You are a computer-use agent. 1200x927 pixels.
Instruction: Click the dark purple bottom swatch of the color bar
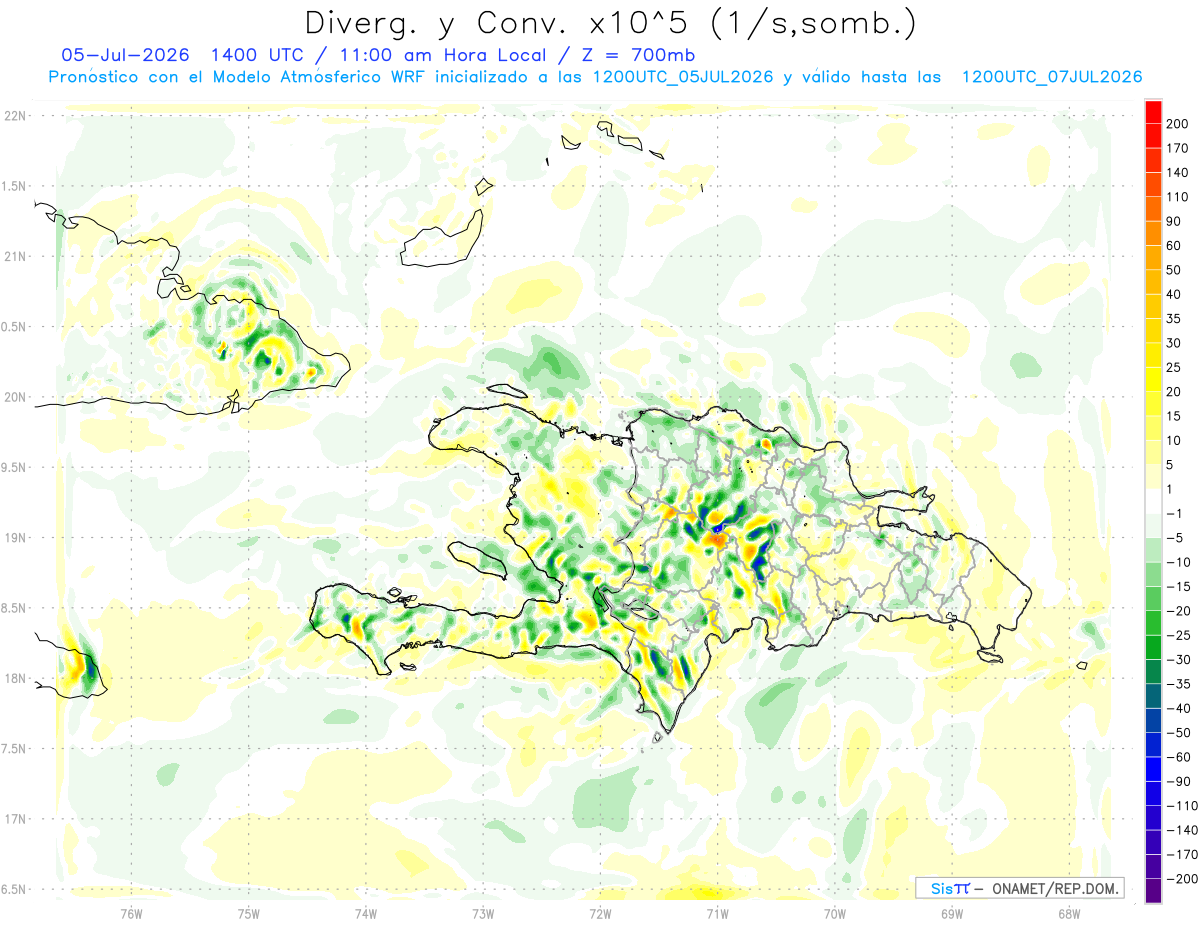pos(1153,891)
